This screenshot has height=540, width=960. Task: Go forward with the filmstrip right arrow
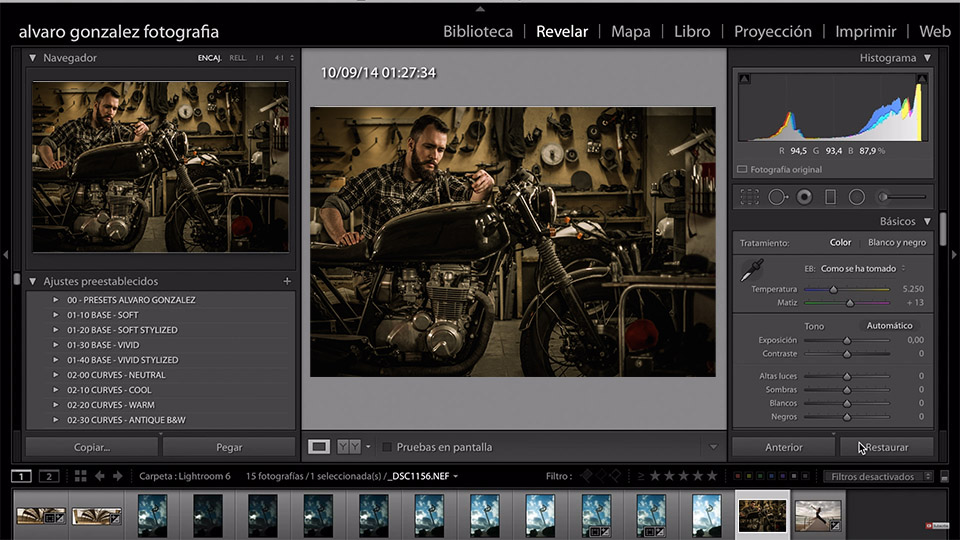tap(118, 476)
